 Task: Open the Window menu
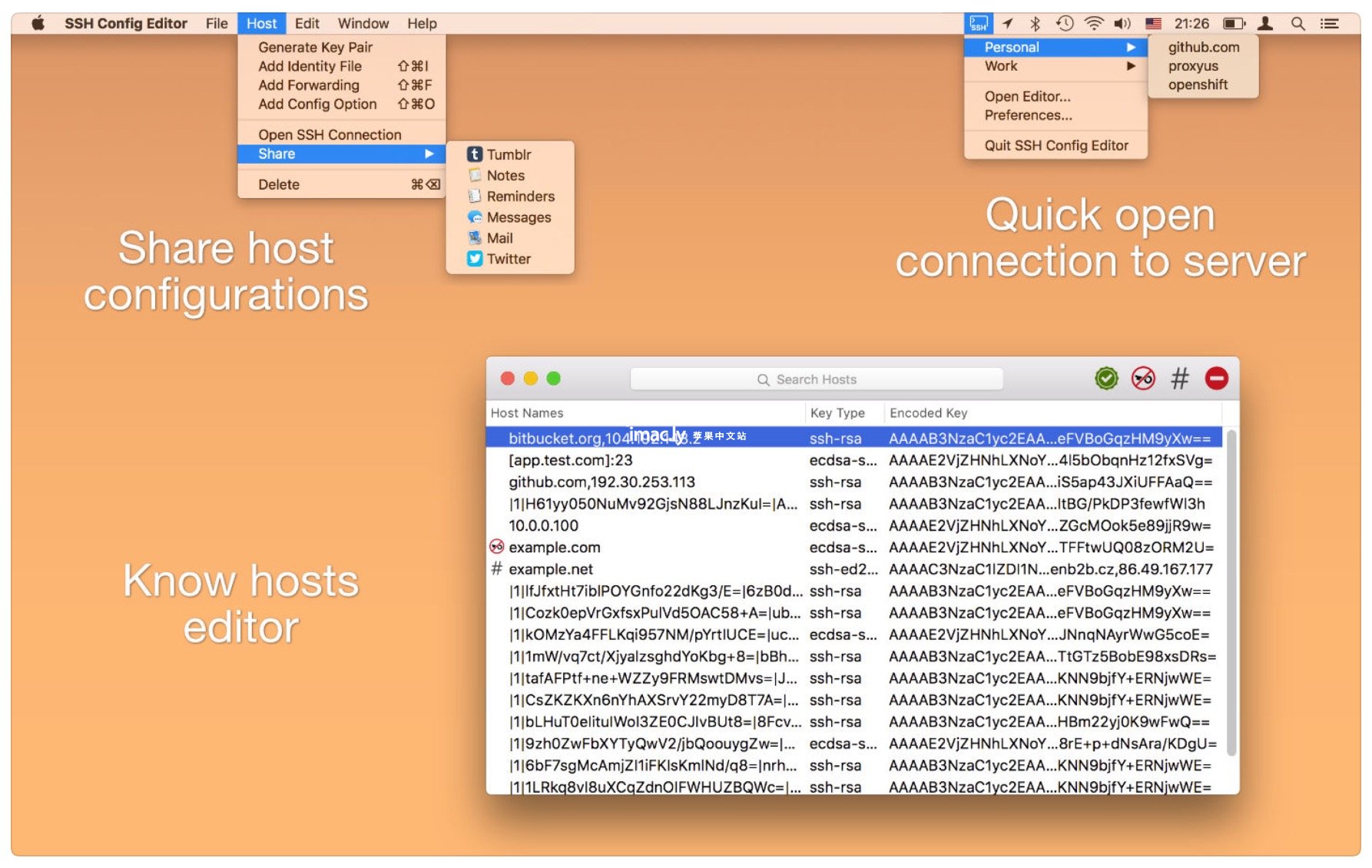363,23
